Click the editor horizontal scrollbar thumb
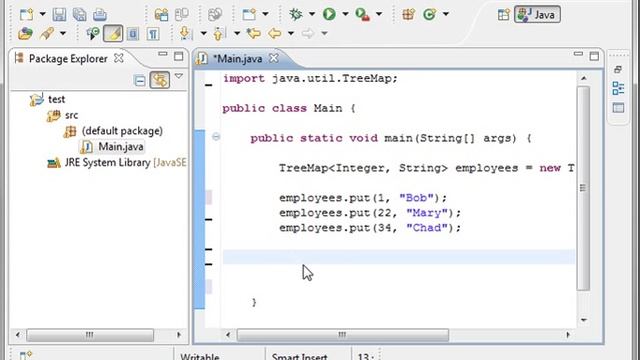Screen dimensions: 640x360 [343, 335]
